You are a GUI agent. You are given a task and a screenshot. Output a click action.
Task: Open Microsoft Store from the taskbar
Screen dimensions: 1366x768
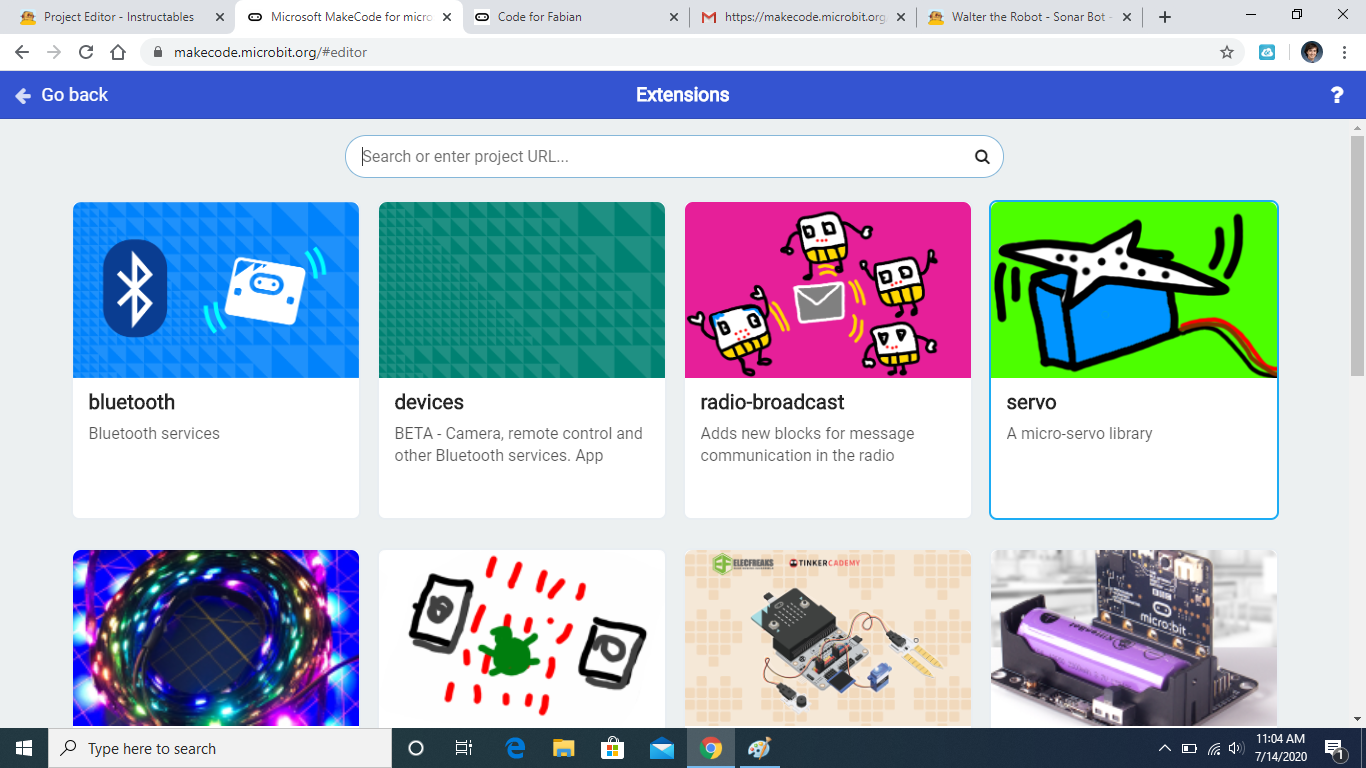point(612,748)
